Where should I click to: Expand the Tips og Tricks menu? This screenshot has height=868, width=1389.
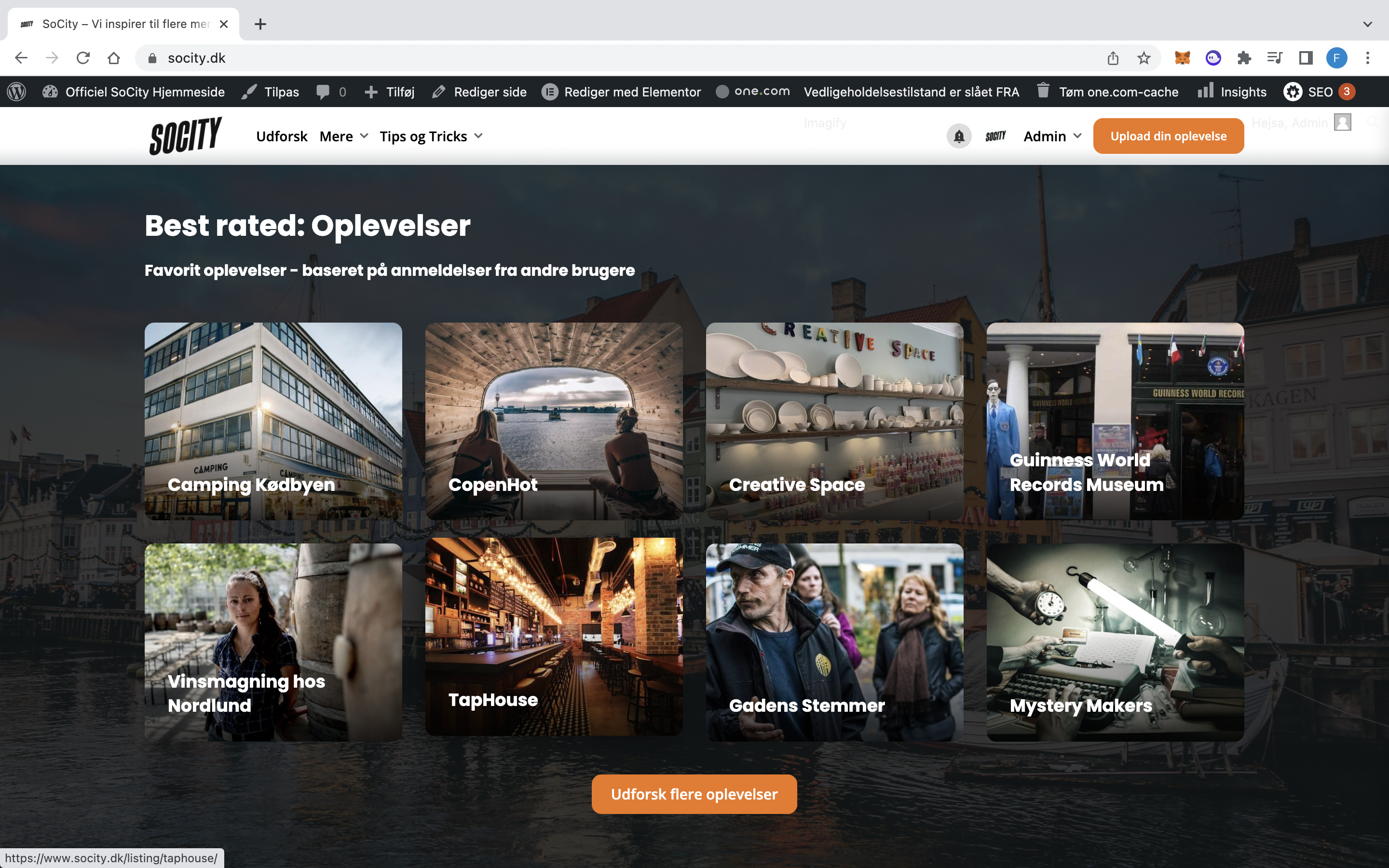tap(431, 136)
